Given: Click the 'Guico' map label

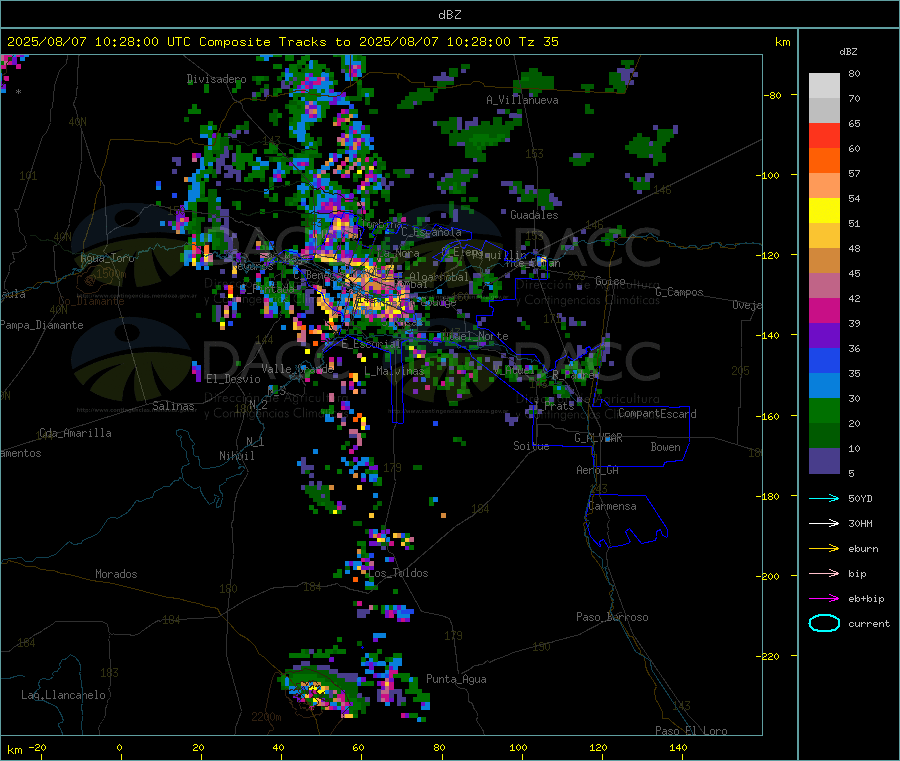Looking at the screenshot, I should point(610,281).
